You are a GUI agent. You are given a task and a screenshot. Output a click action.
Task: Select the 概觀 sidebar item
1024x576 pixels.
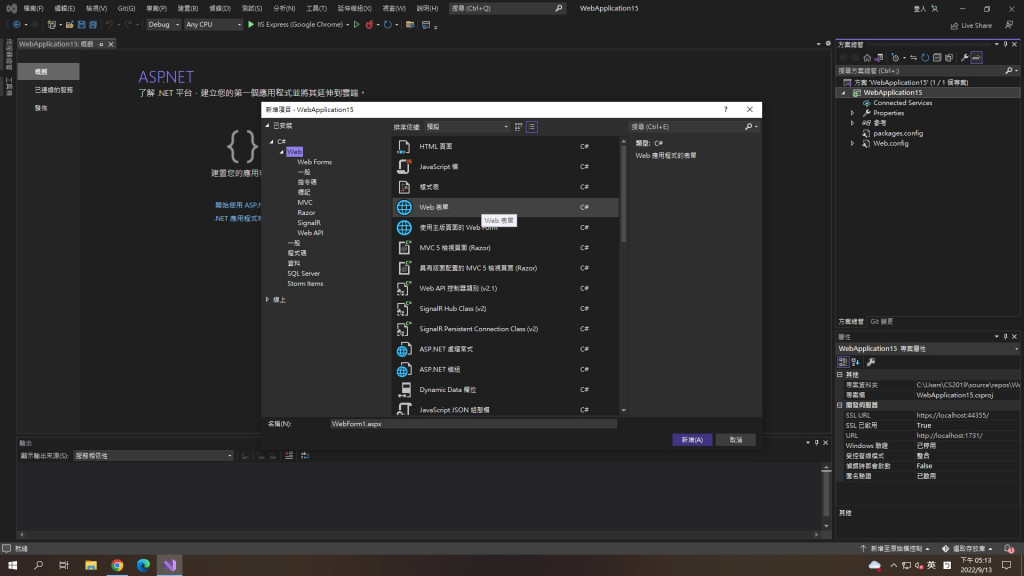tap(48, 71)
